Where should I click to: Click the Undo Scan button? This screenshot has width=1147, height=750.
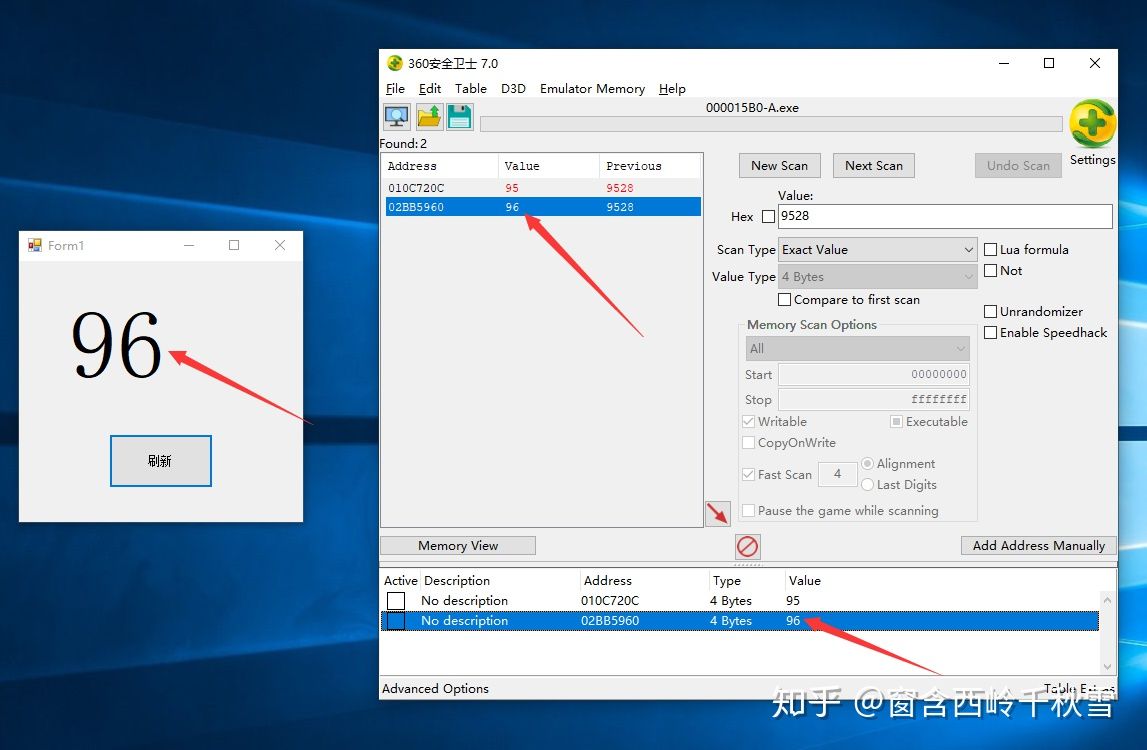[x=1018, y=165]
